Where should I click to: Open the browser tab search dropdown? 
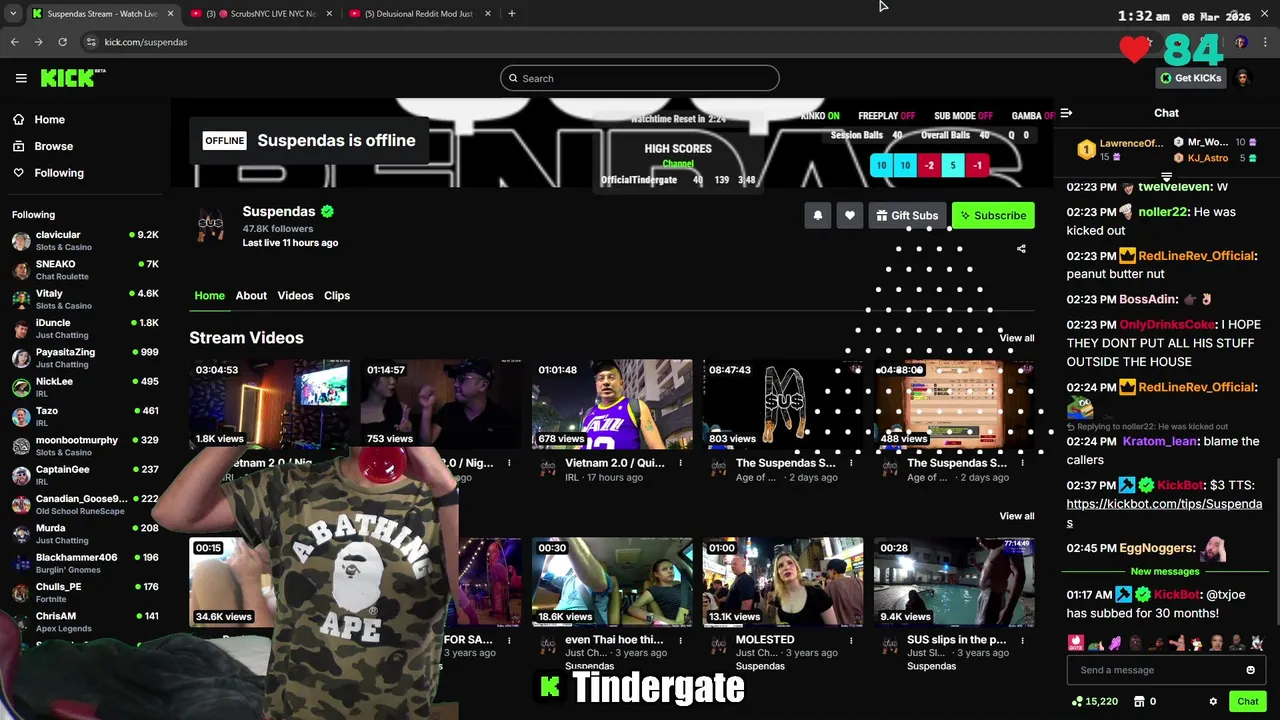point(13,14)
